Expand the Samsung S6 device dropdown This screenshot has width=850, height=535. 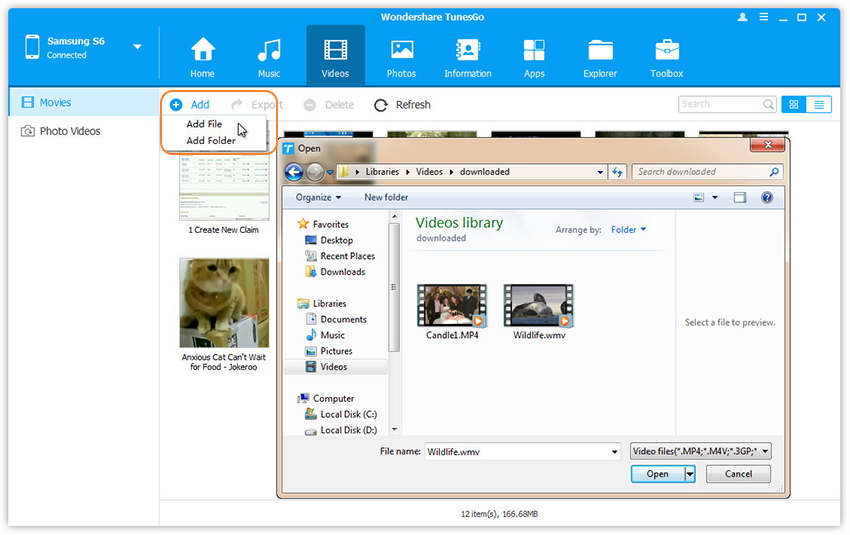(137, 47)
